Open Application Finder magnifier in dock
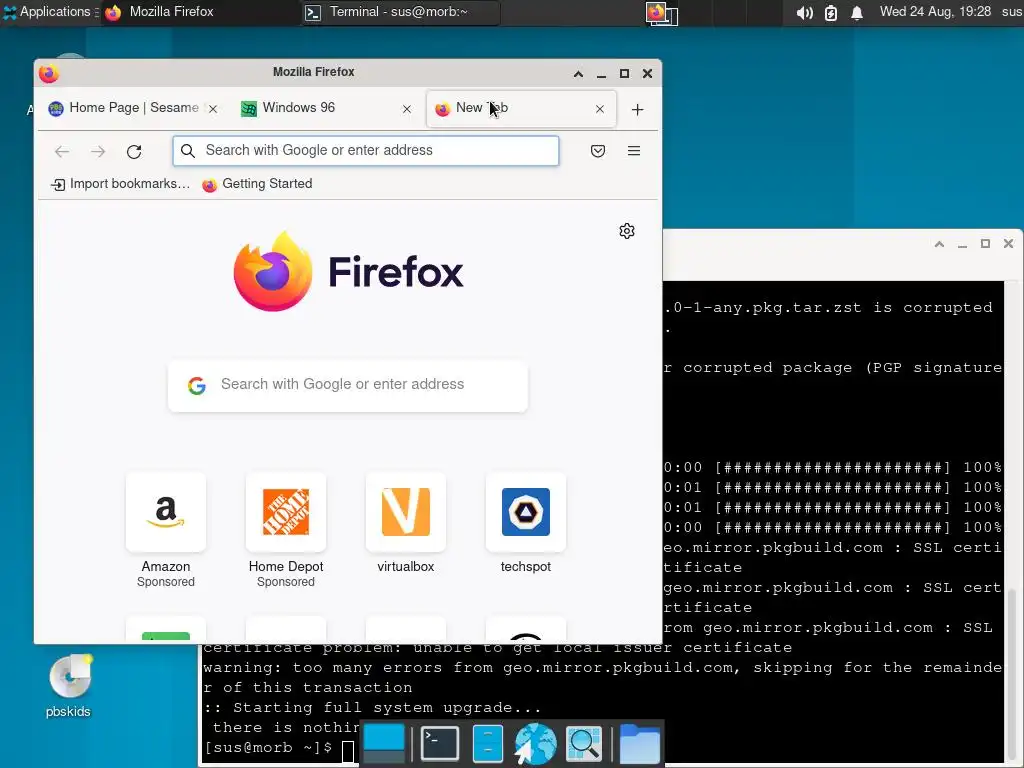The height and width of the screenshot is (768, 1024). pos(583,743)
